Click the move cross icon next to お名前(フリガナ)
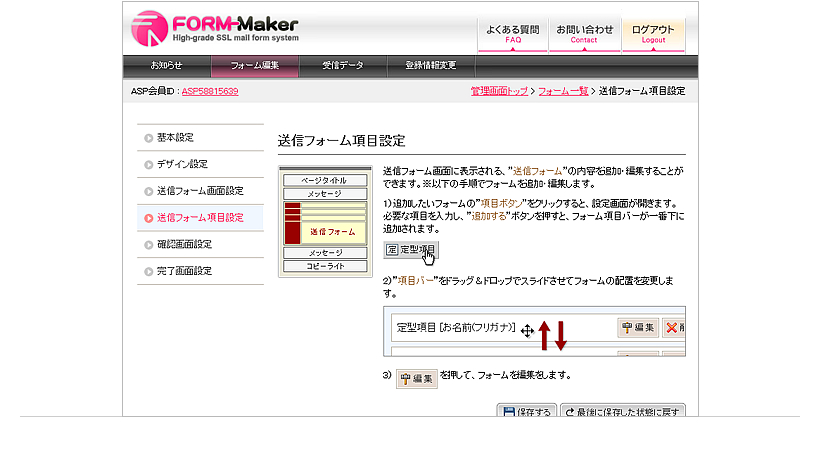The image size is (820, 460). [527, 330]
